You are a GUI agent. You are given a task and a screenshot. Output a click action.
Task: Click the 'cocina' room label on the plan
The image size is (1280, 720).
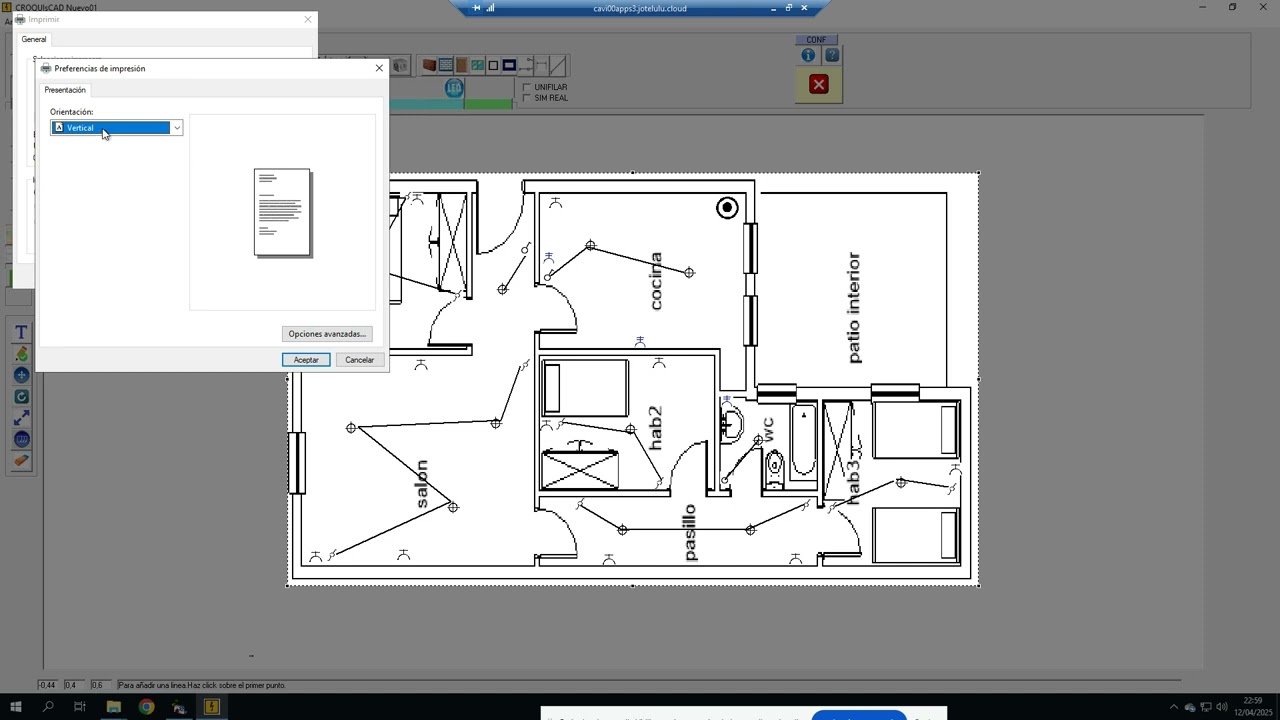(x=656, y=281)
